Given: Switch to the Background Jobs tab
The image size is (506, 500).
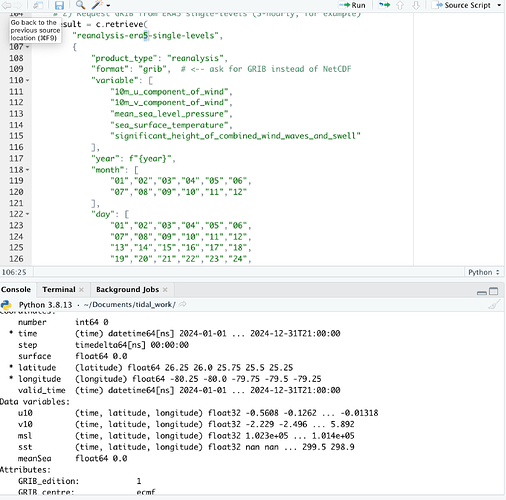Looking at the screenshot, I should click(127, 289).
